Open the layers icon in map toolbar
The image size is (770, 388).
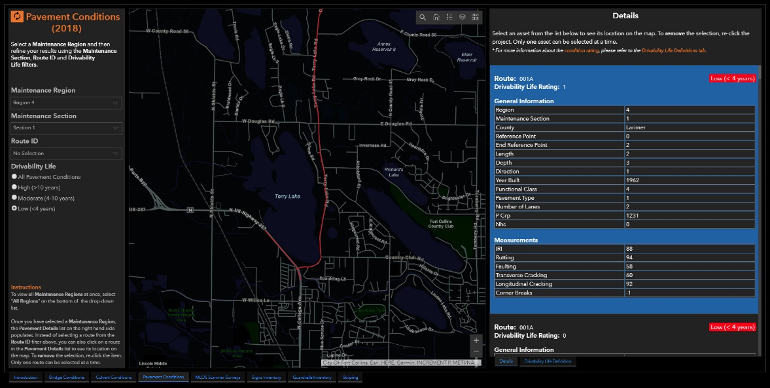(x=462, y=17)
